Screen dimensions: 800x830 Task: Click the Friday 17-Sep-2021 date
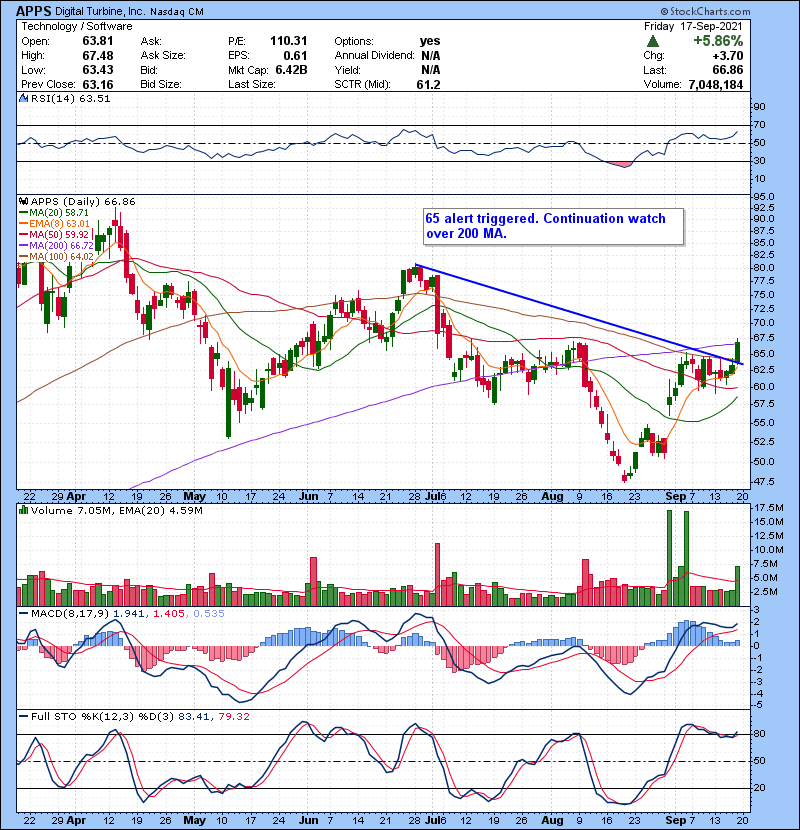(x=693, y=26)
